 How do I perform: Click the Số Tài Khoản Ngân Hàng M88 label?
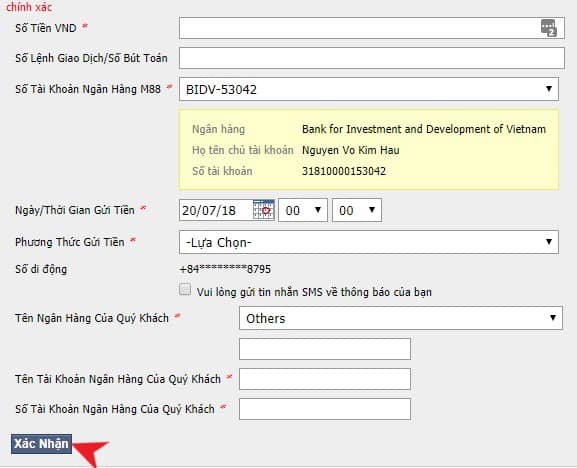pyautogui.click(x=88, y=89)
